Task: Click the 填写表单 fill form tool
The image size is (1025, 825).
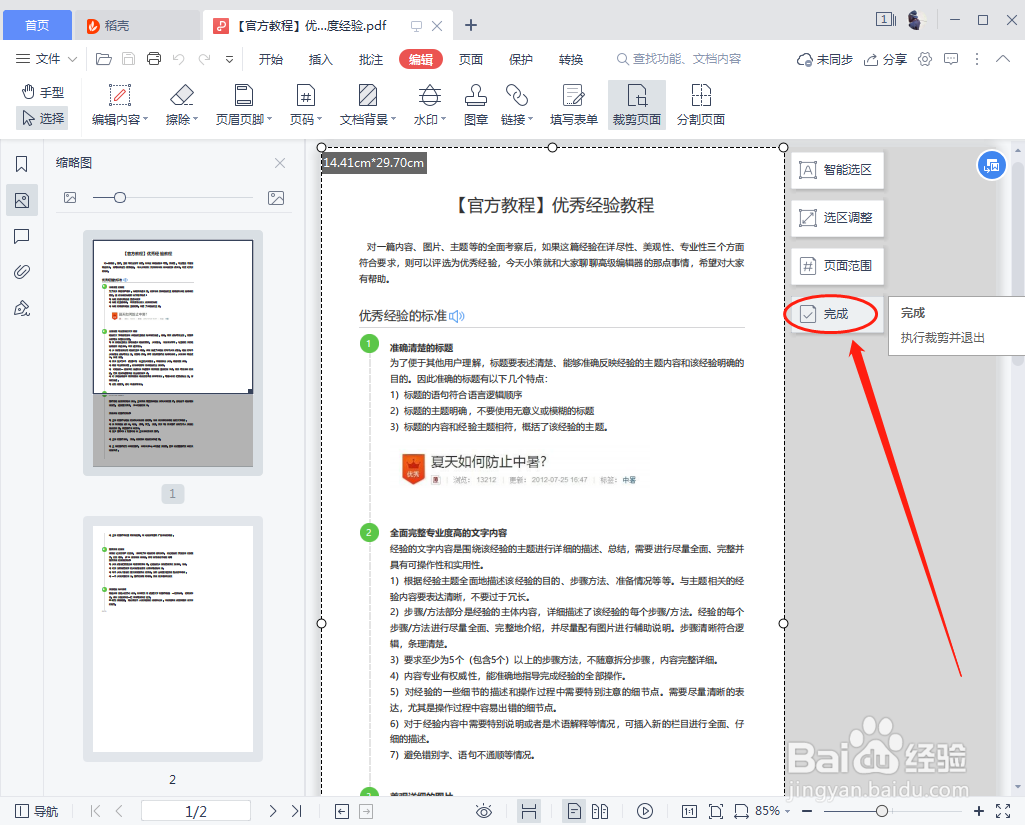Action: pyautogui.click(x=574, y=105)
